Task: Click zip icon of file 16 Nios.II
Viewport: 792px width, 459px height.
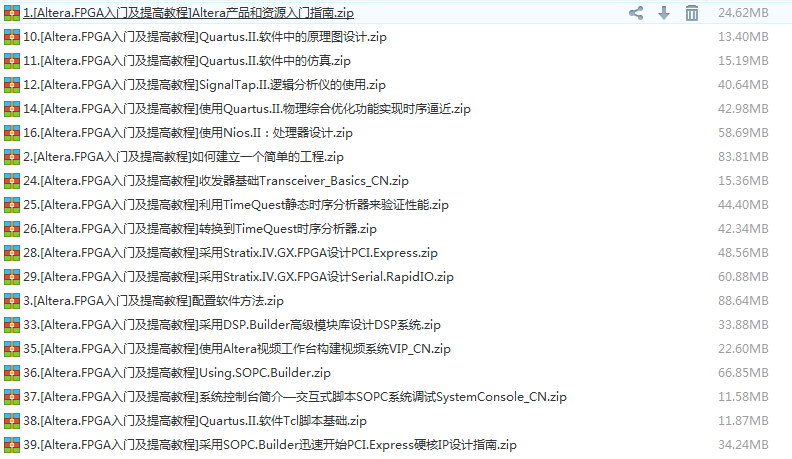Action: pos(12,133)
